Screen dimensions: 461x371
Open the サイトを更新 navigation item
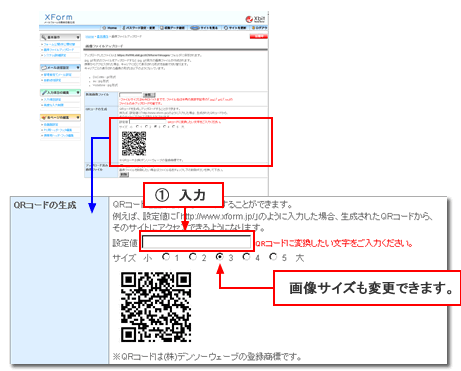[237, 28]
